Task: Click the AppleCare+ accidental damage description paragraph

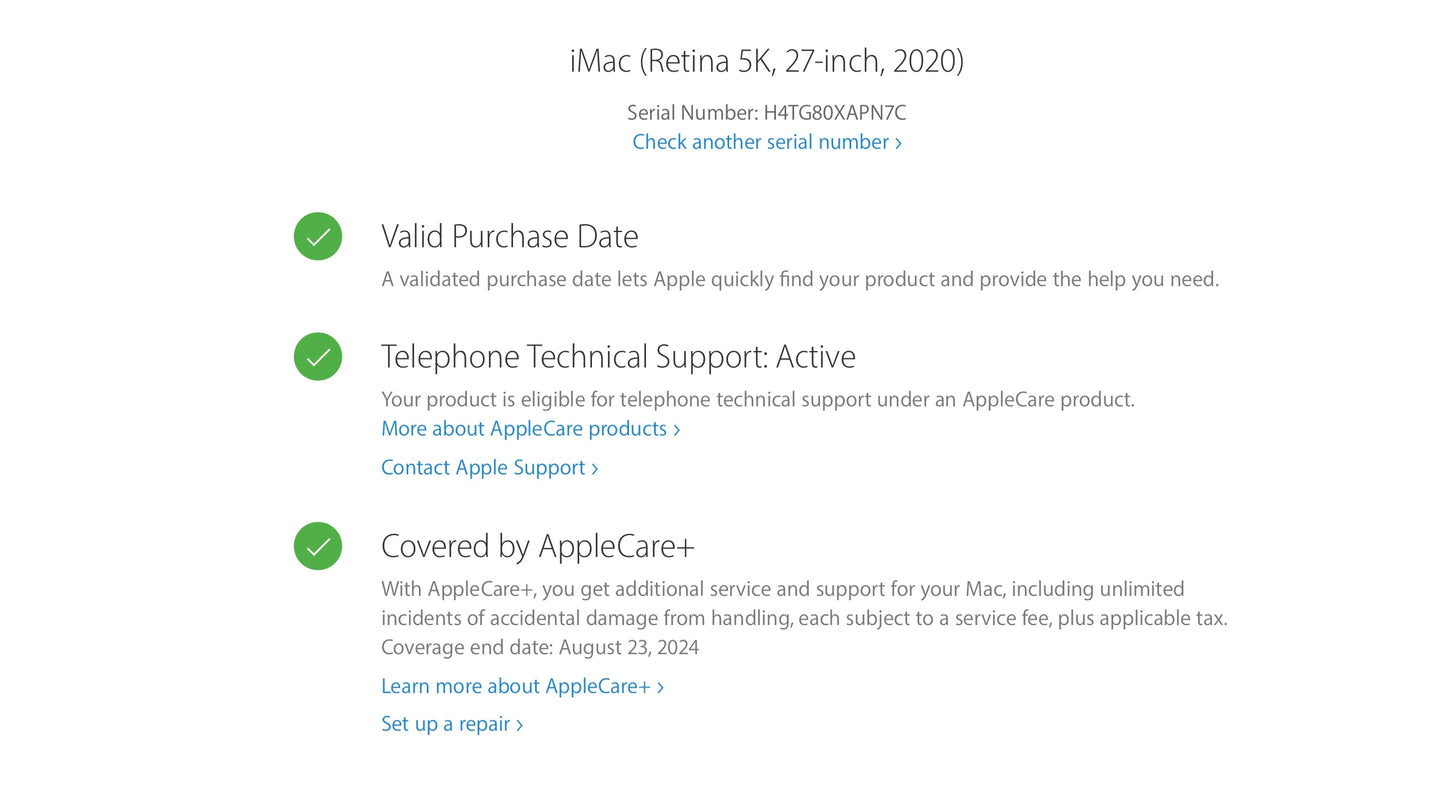Action: 804,604
